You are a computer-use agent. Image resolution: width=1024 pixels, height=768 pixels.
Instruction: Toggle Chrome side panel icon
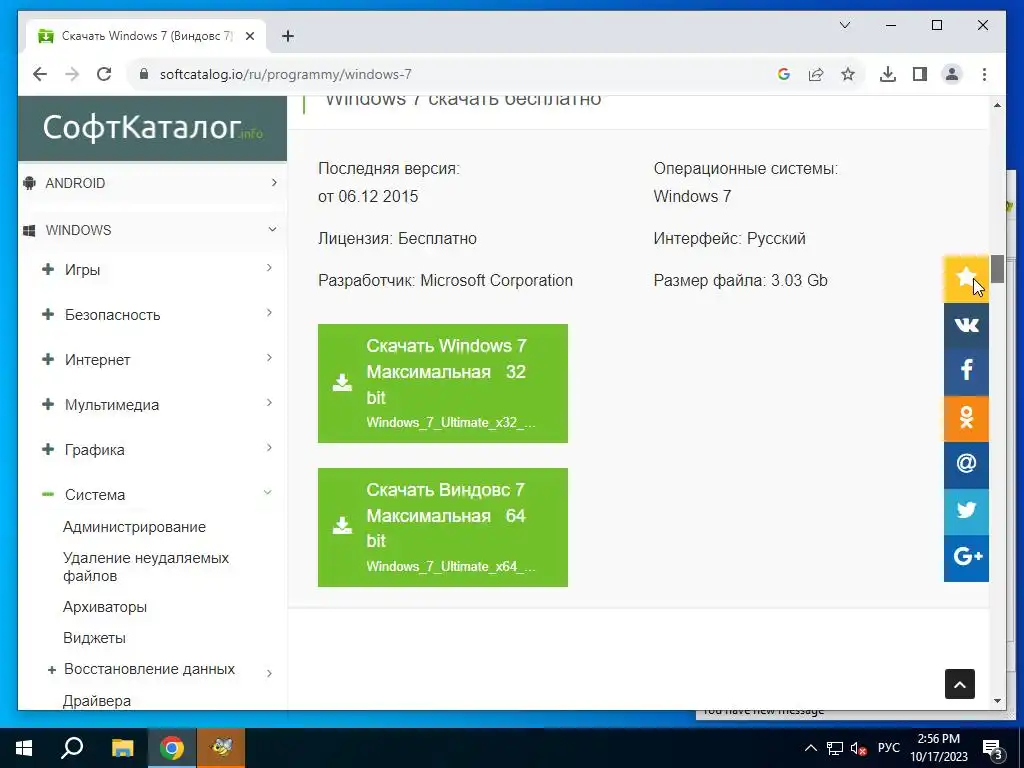click(920, 74)
